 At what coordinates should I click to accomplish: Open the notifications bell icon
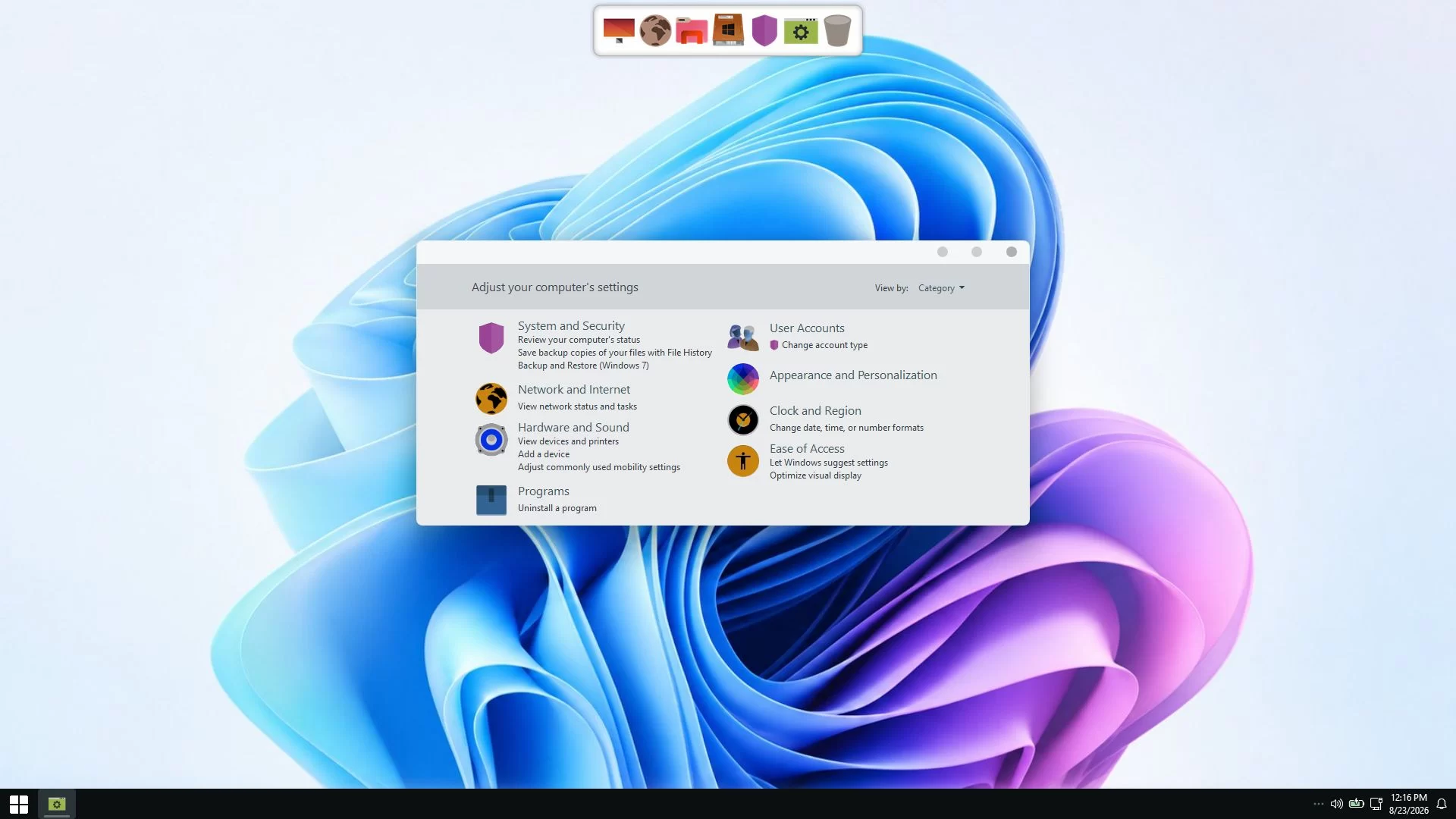(1442, 804)
